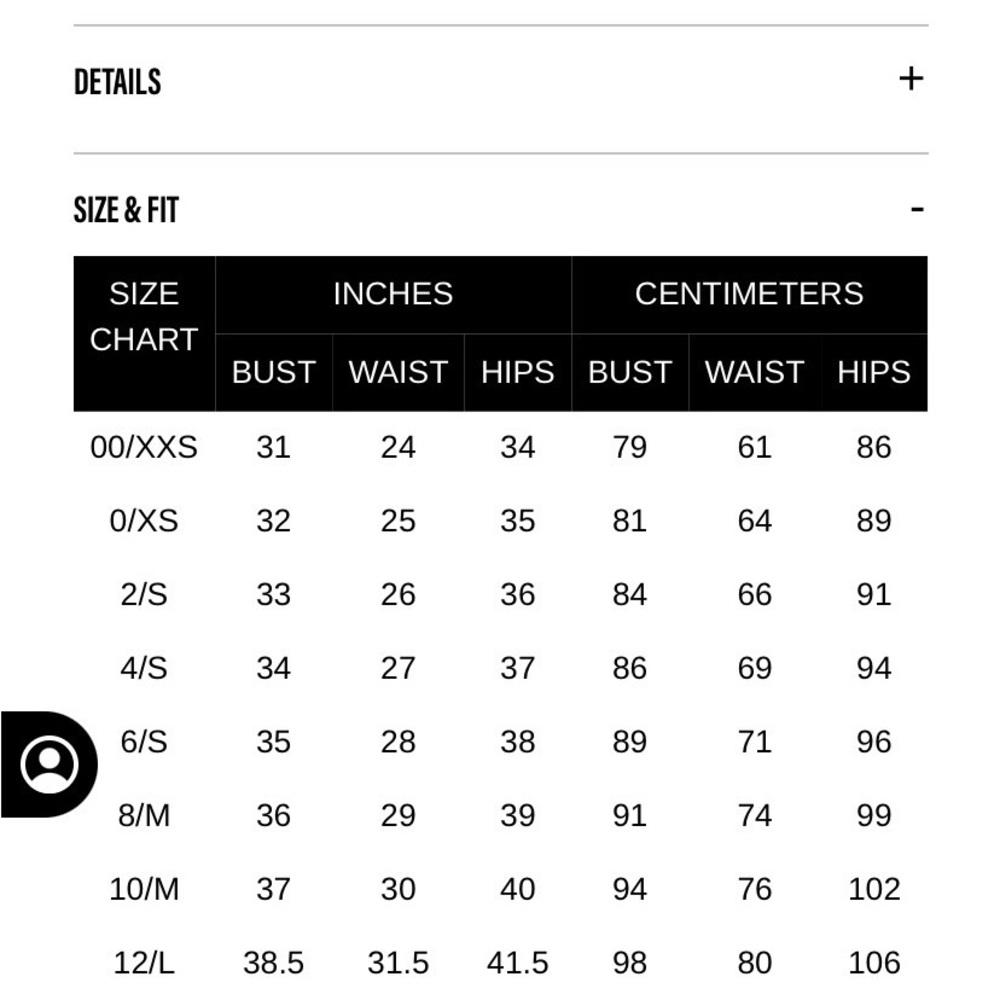Collapse the Size & Fit section
This screenshot has width=1000, height=1000.
pyautogui.click(x=917, y=209)
